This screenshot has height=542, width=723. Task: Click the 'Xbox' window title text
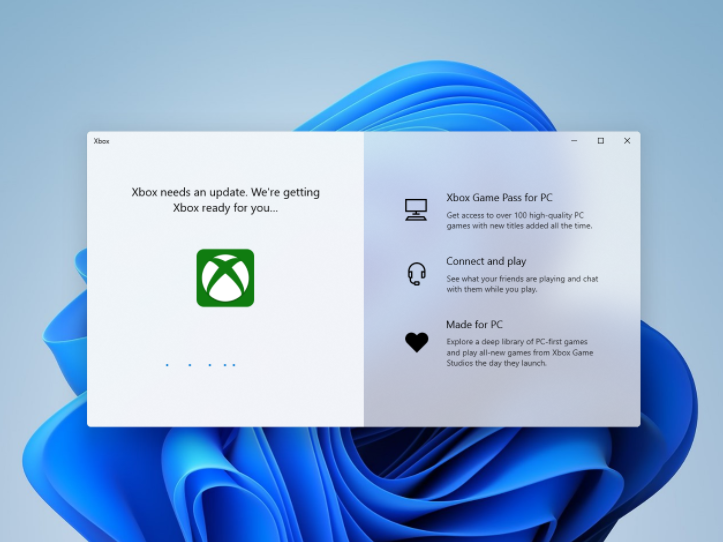tap(101, 141)
